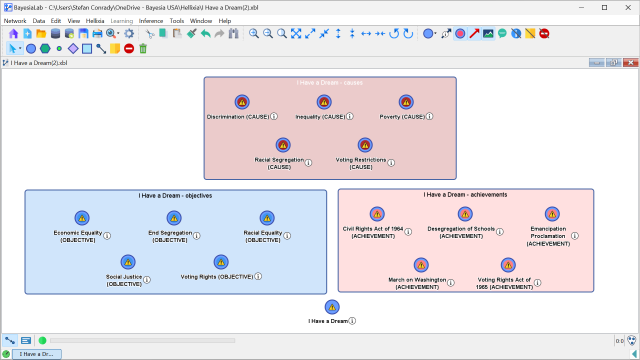Stretch graph vertically
The height and width of the screenshot is (360, 640).
(x=338, y=34)
